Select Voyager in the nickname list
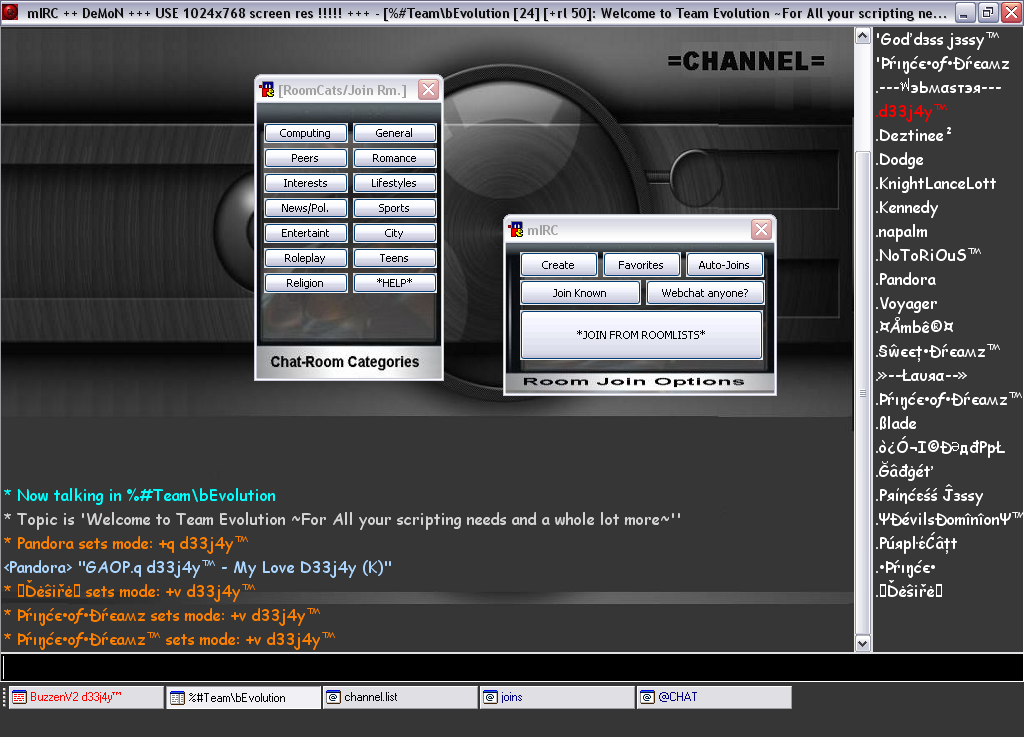 point(907,304)
